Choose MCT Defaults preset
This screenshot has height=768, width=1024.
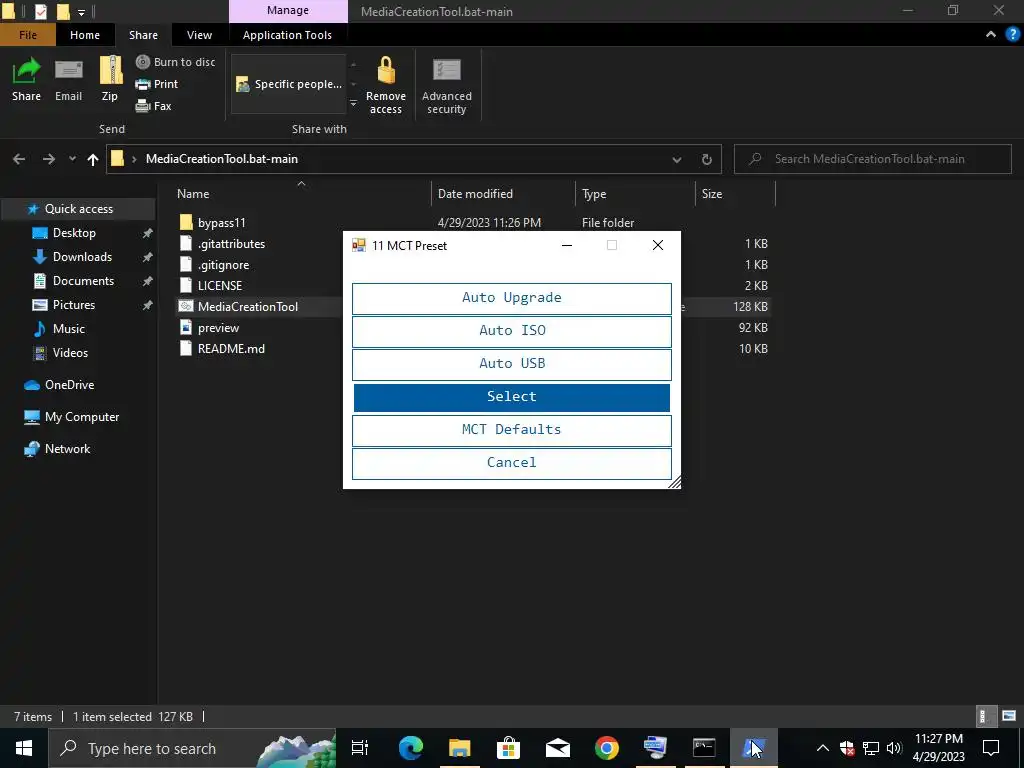pyautogui.click(x=511, y=430)
